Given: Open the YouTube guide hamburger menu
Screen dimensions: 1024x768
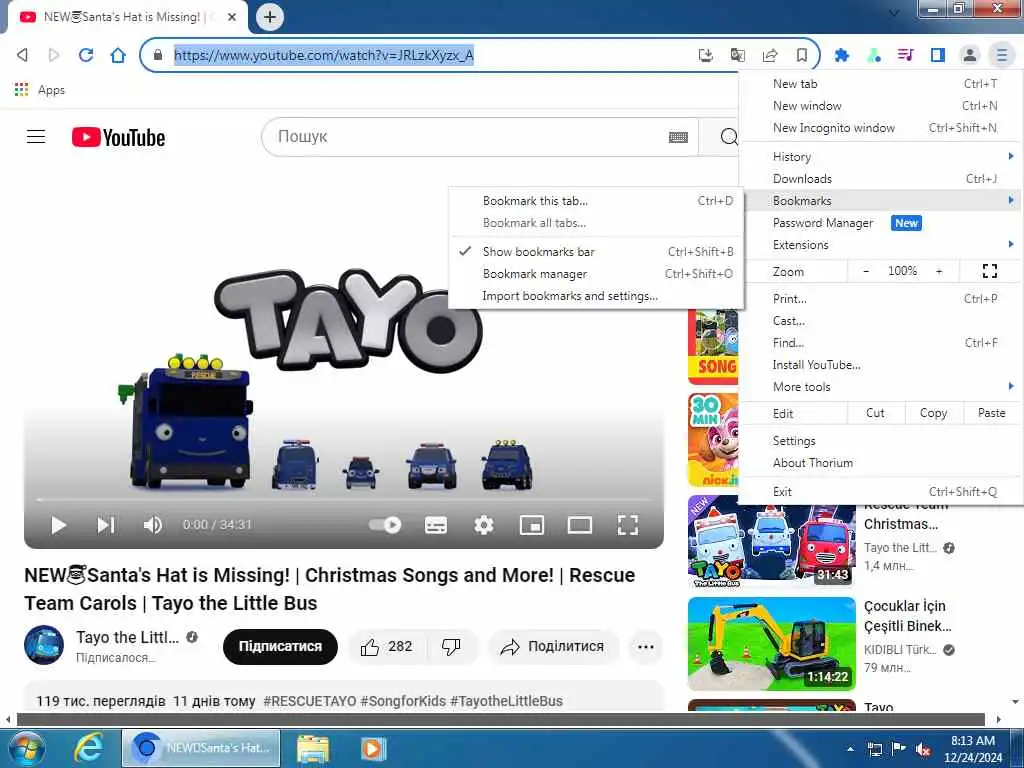Looking at the screenshot, I should (36, 136).
